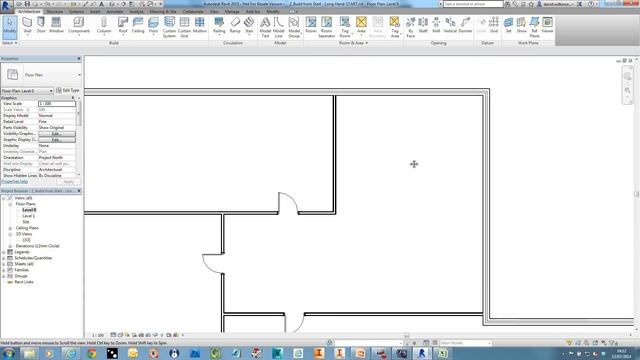Expand the Families tree node
This screenshot has width=640, height=360.
4,270
